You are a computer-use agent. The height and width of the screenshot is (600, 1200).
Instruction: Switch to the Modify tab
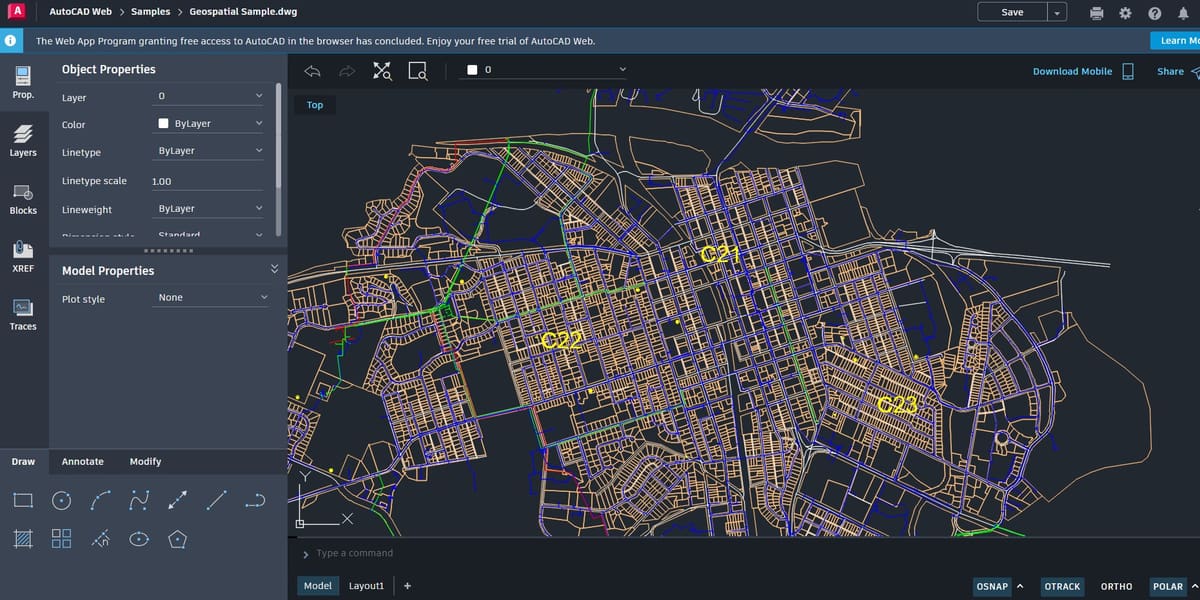tap(145, 461)
